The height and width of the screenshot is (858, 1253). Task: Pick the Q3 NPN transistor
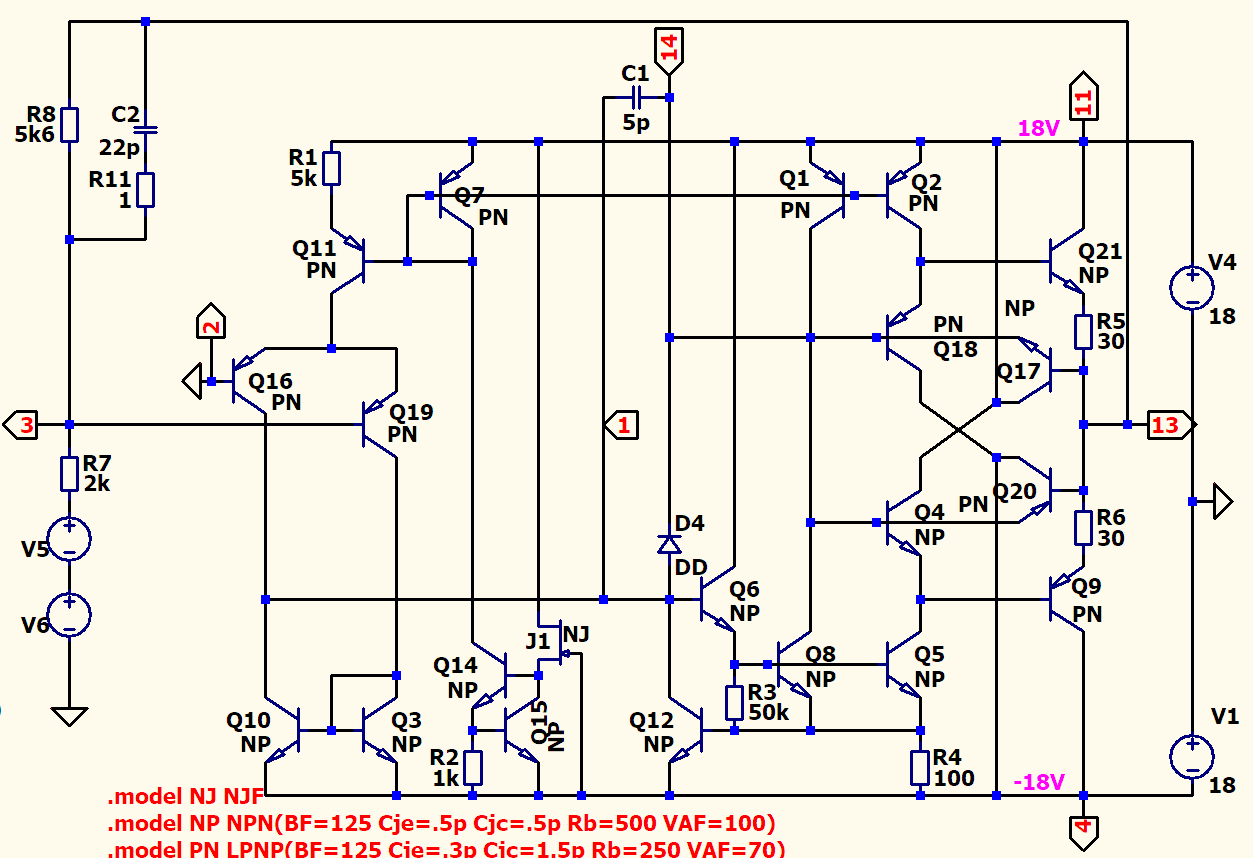[x=379, y=730]
